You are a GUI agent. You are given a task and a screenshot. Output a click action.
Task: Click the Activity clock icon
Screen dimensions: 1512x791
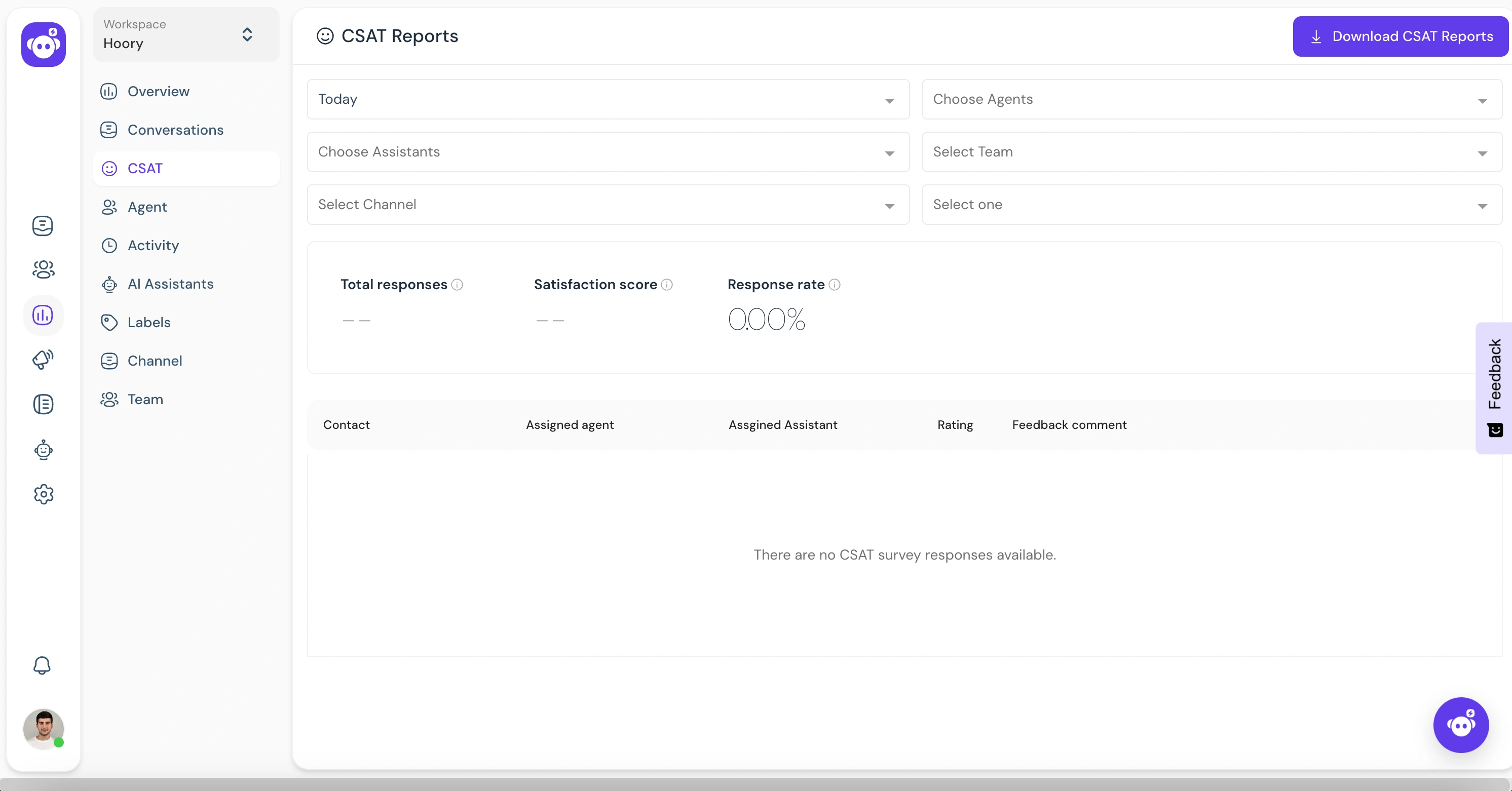109,245
